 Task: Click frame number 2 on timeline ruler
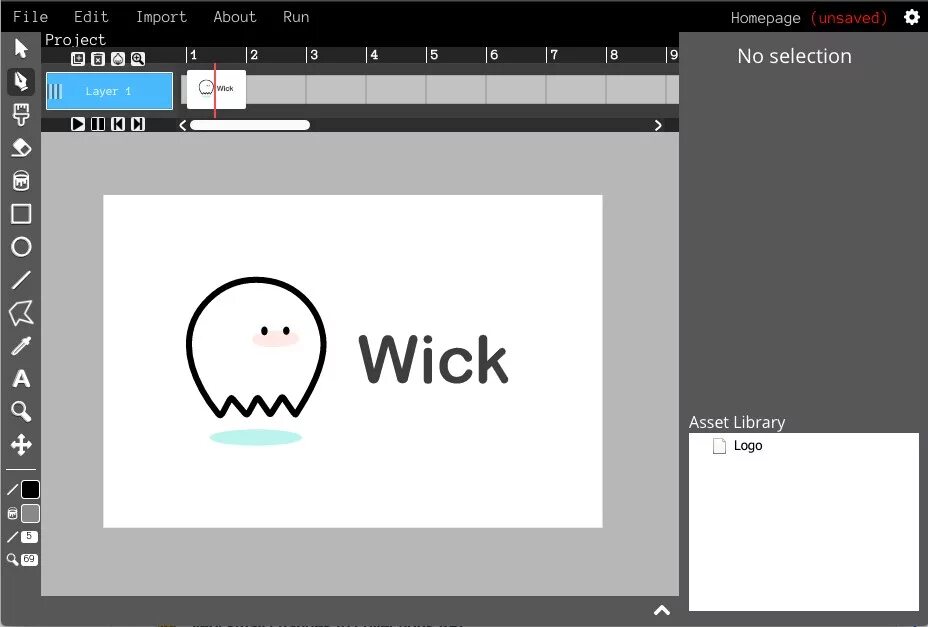(x=254, y=55)
